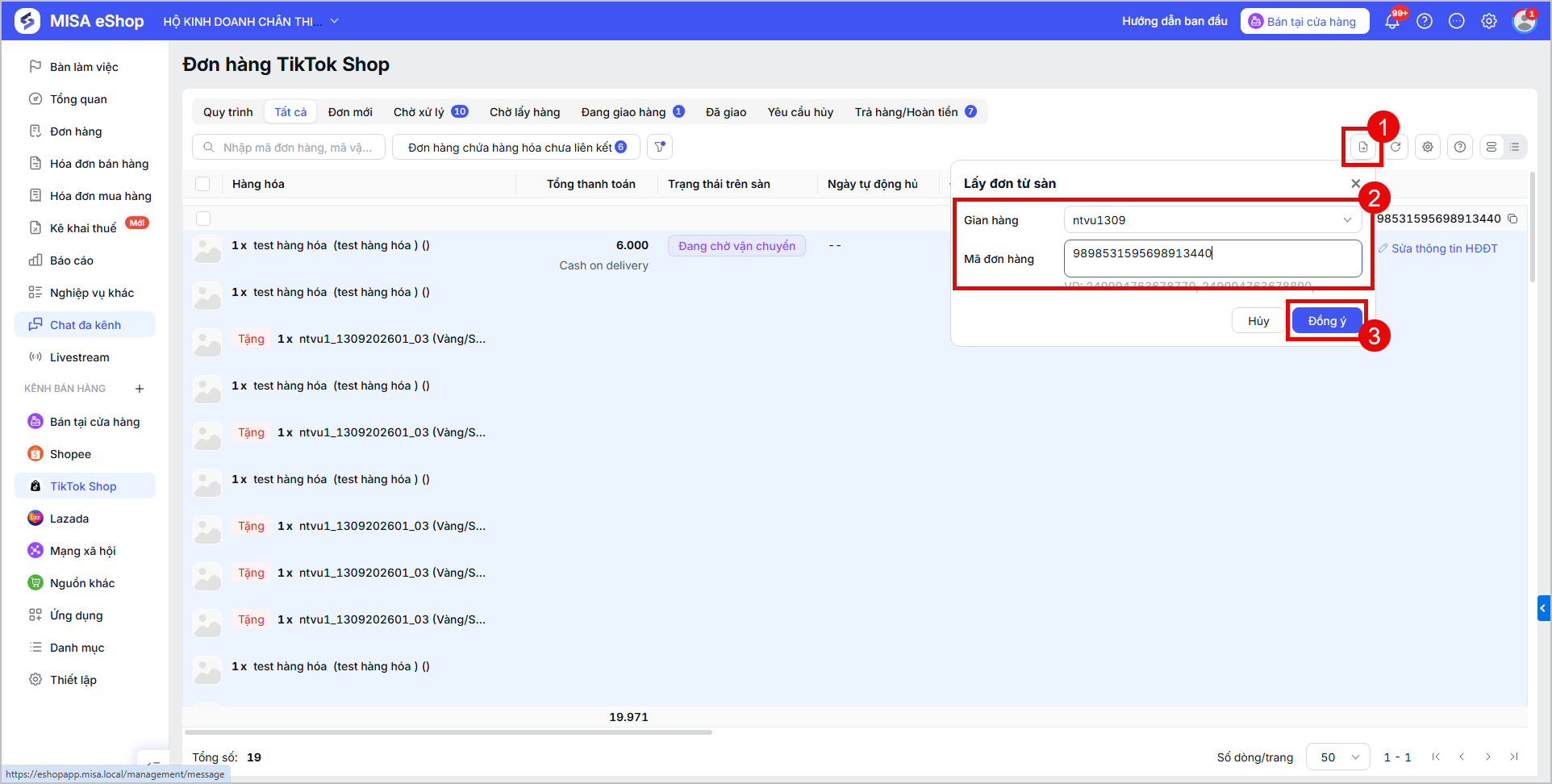
Task: Tick the select-all checkbox in the table header
Action: (x=202, y=184)
